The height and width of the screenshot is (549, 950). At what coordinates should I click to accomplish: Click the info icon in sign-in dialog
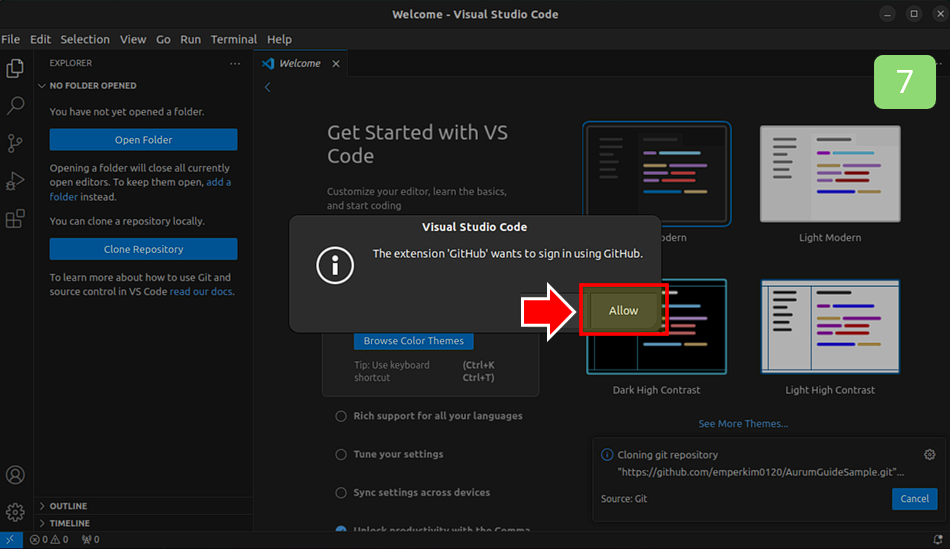click(335, 265)
